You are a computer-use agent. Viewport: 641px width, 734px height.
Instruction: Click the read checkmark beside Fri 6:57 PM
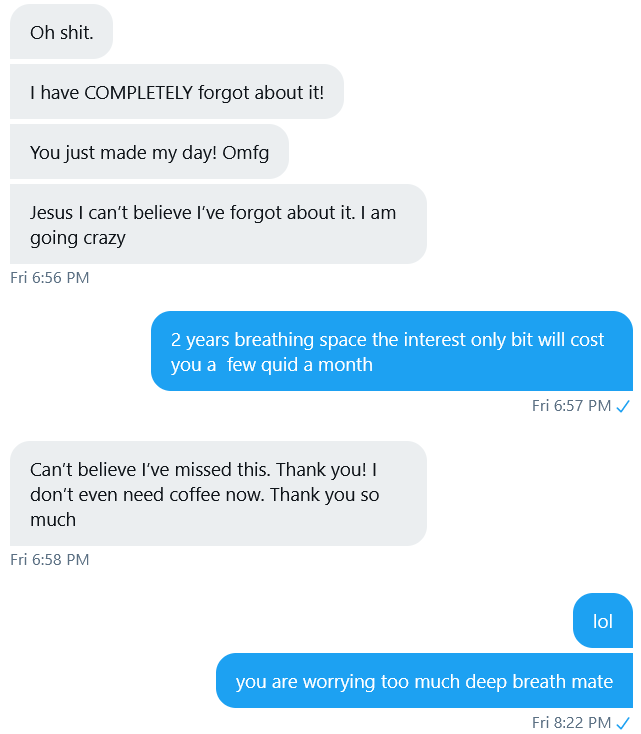[x=623, y=406]
